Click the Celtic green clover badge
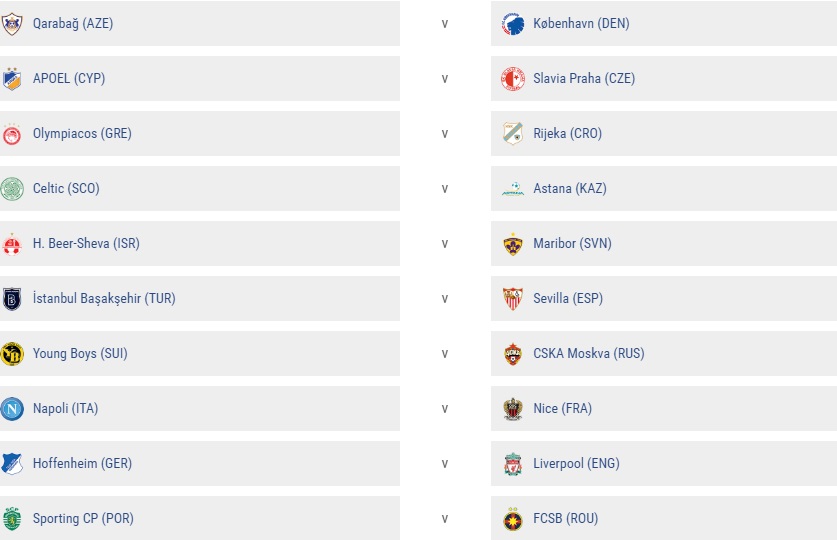The width and height of the screenshot is (837, 540). (12, 188)
